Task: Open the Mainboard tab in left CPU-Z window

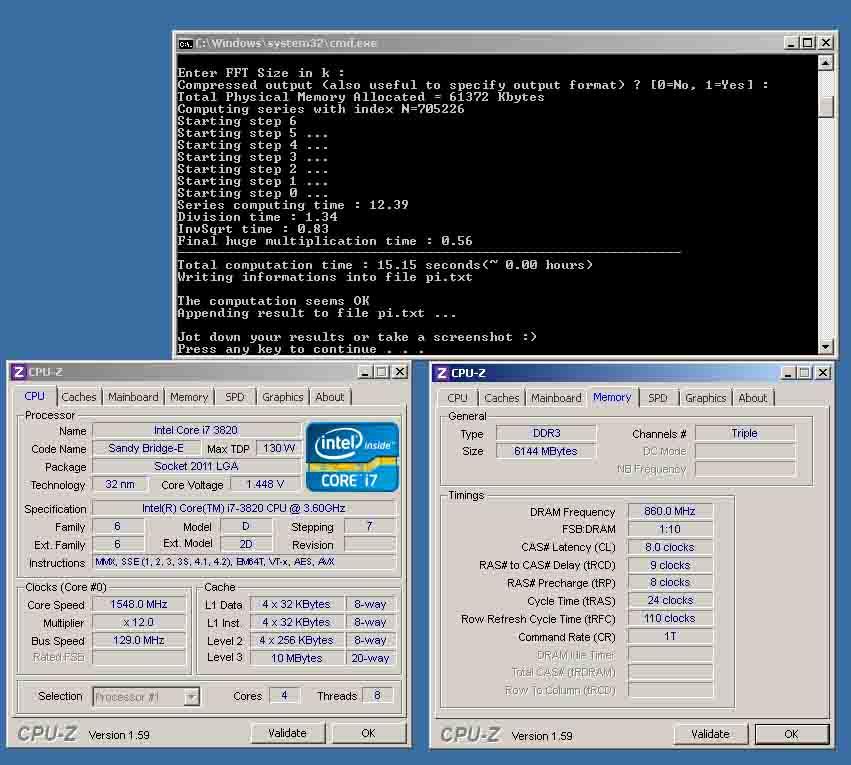Action: [x=133, y=397]
